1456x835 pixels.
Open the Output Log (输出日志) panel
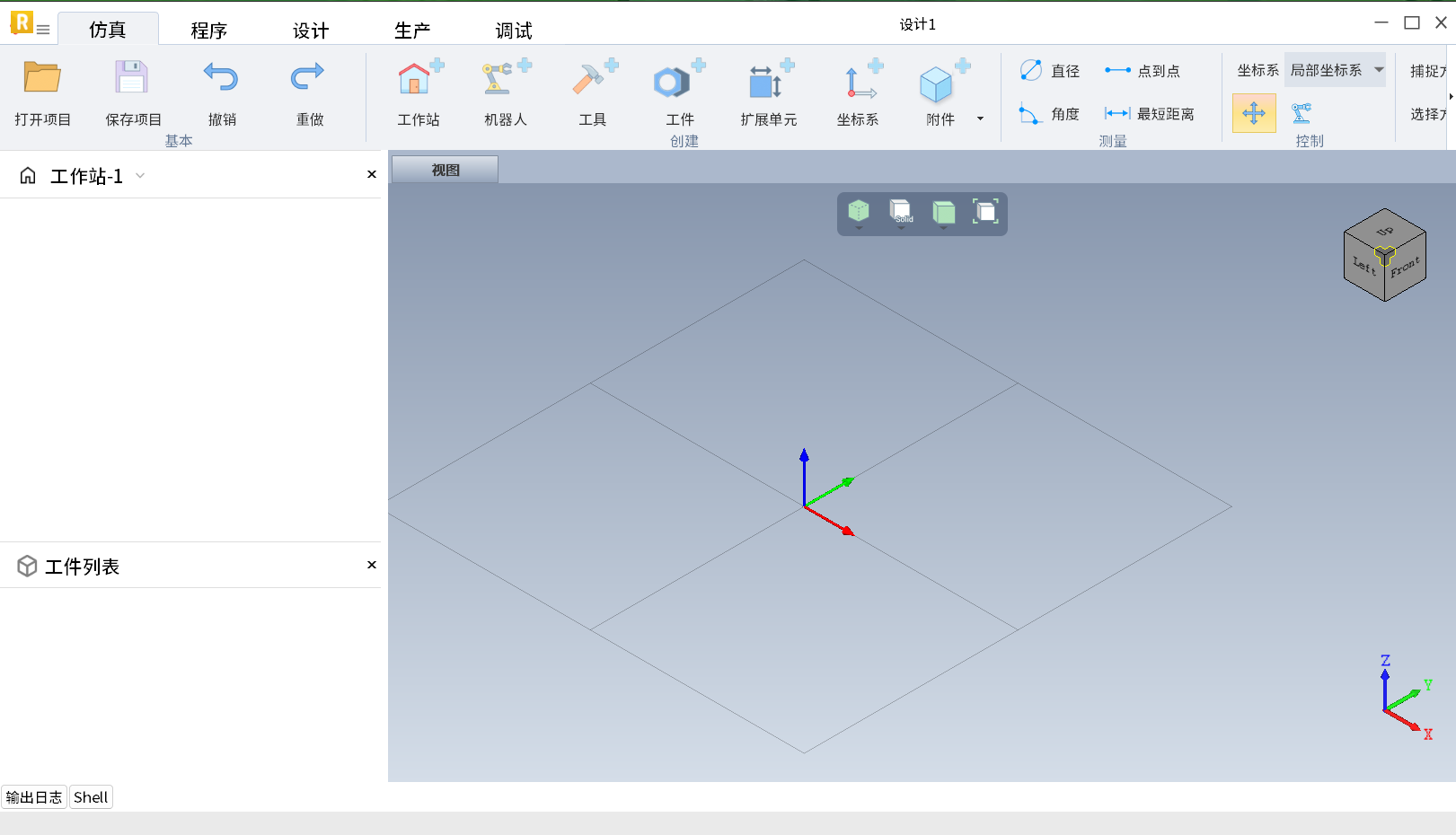tap(34, 797)
